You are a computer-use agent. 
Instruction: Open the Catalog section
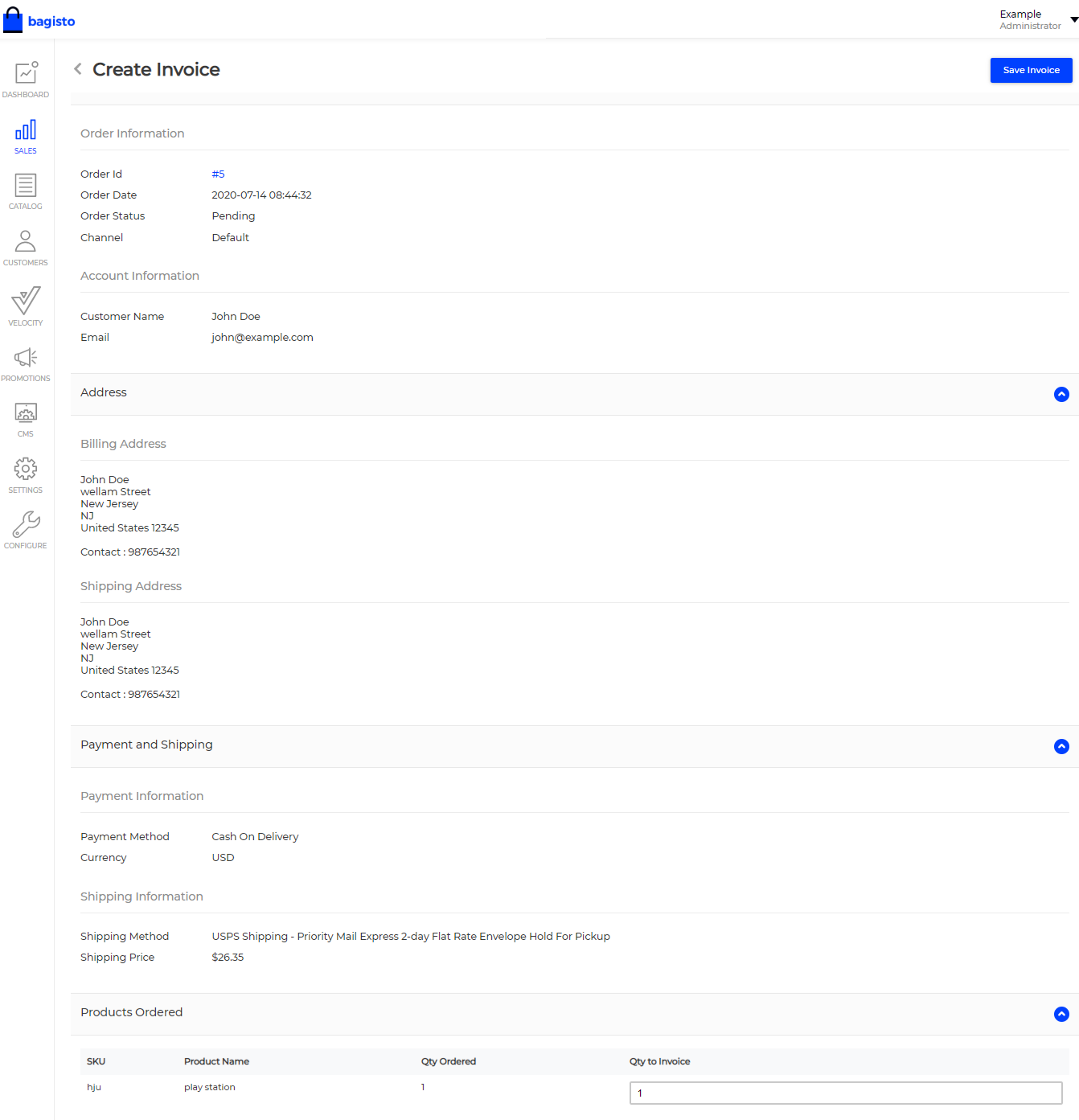(26, 191)
